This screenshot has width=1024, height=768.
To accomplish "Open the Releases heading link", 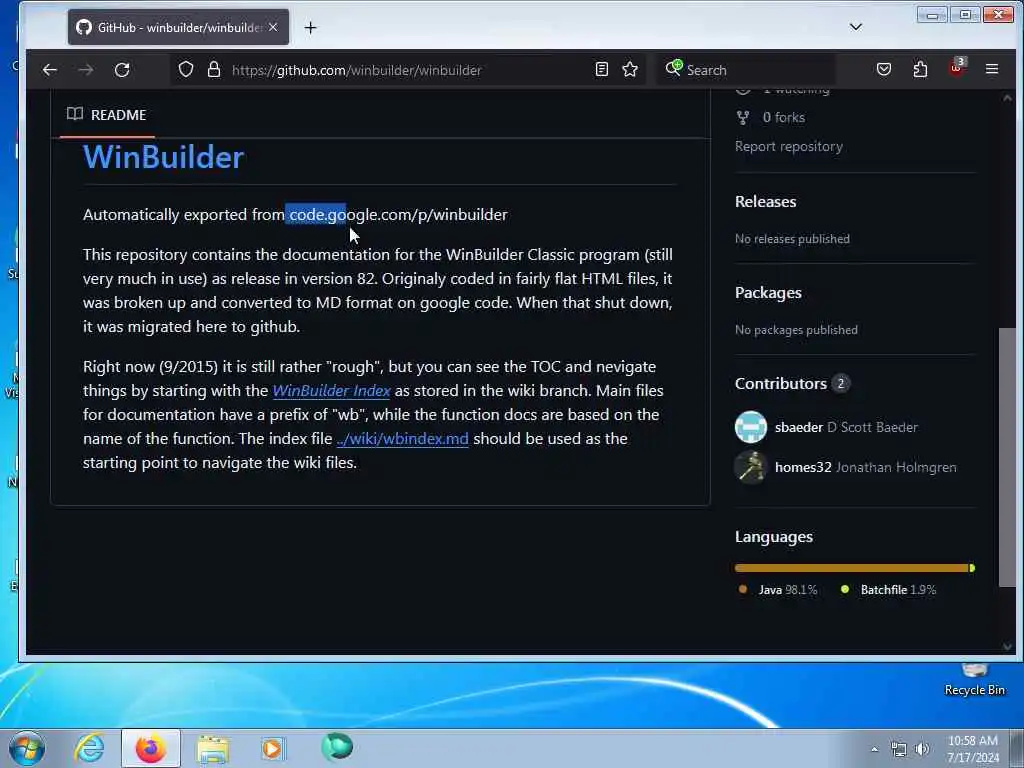I will tap(765, 202).
